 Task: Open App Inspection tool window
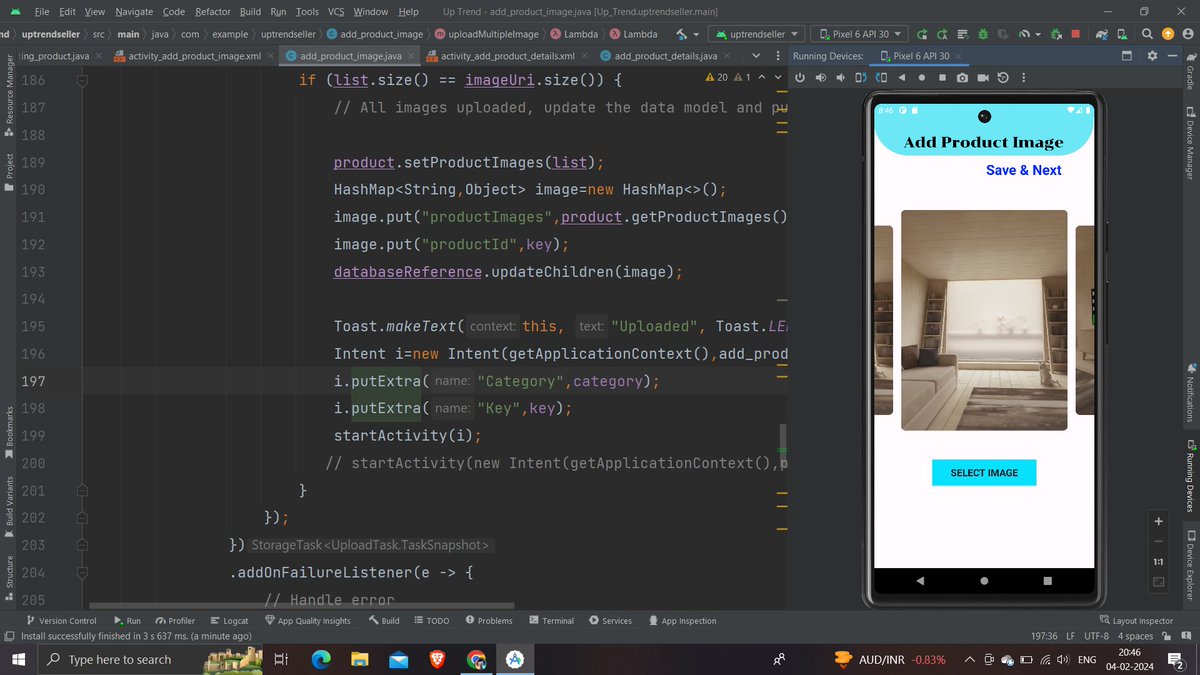[x=681, y=621]
